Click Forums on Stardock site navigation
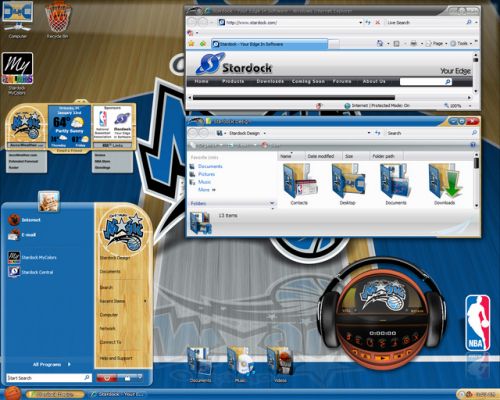The width and height of the screenshot is (500, 400). 342,81
